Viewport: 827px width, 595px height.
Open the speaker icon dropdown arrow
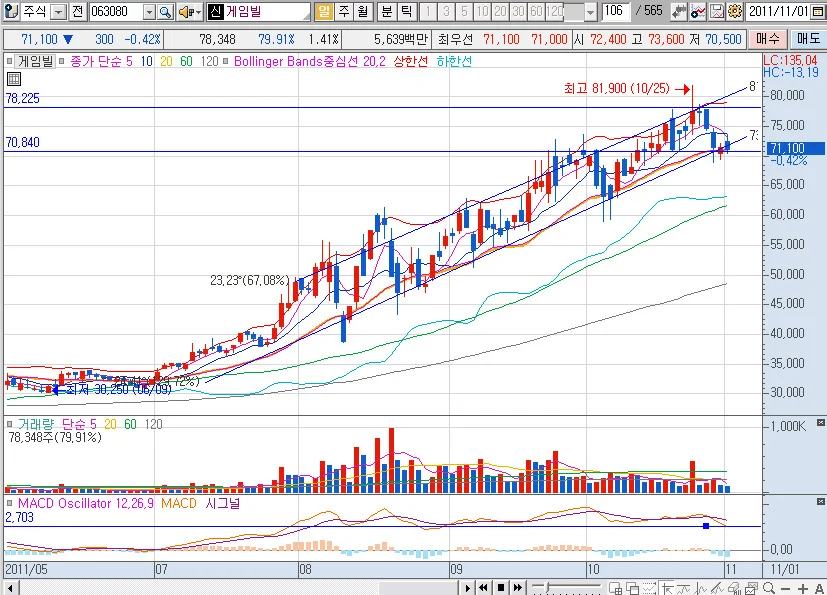pyautogui.click(x=199, y=12)
